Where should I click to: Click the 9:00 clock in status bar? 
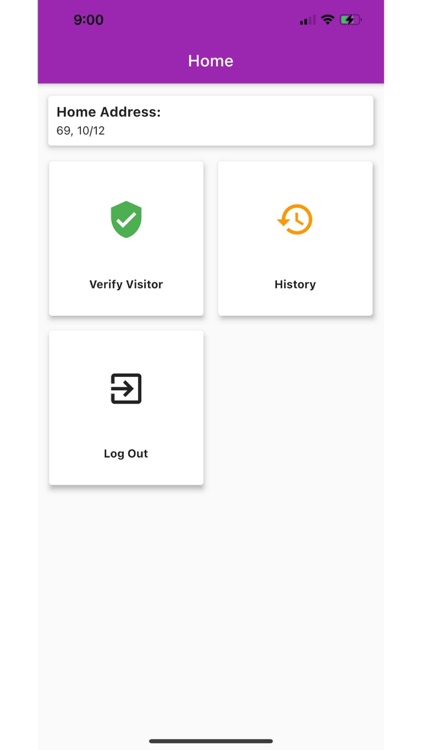click(x=89, y=20)
